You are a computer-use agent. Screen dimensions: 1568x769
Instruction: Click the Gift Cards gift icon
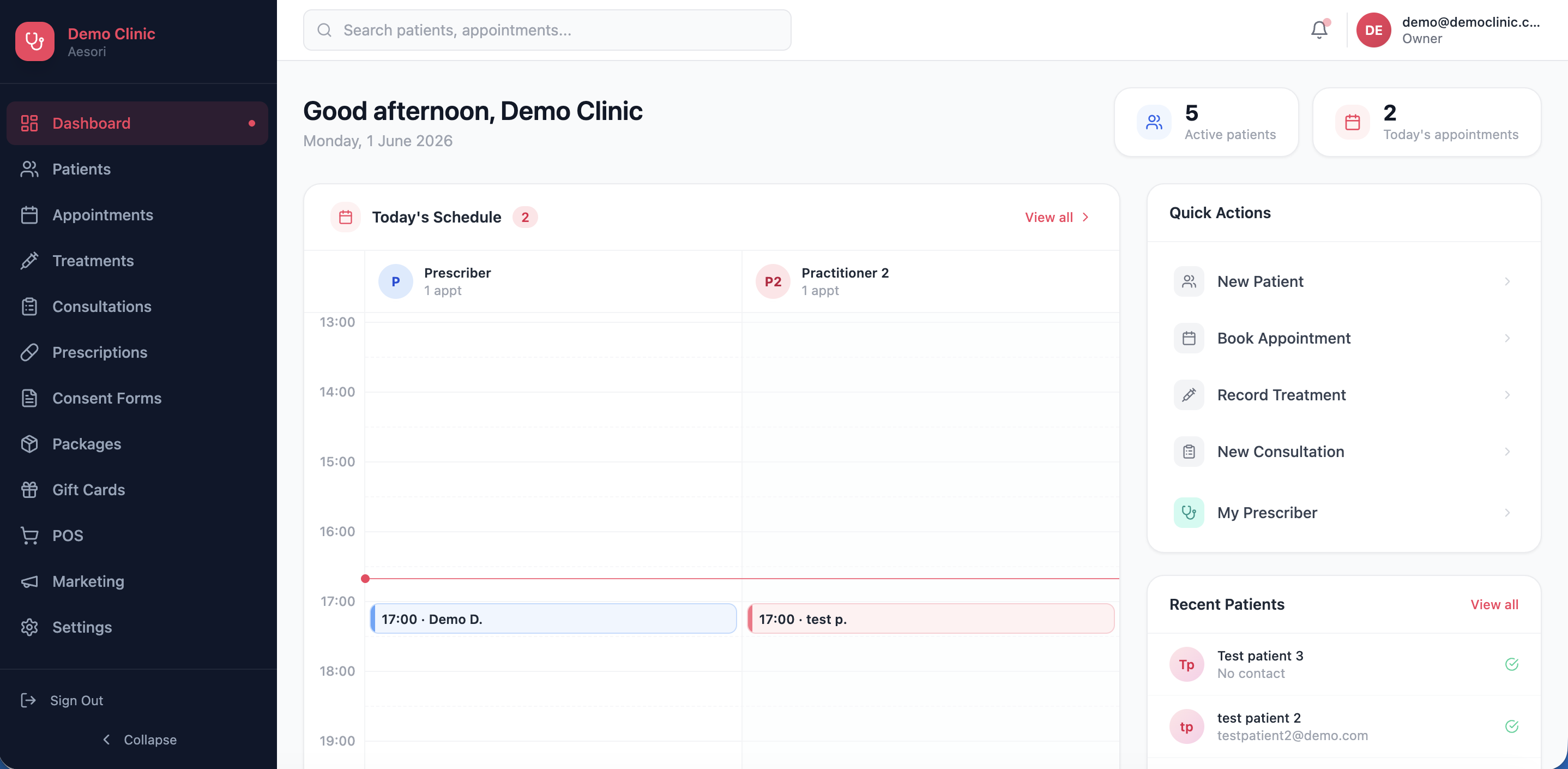click(x=29, y=490)
